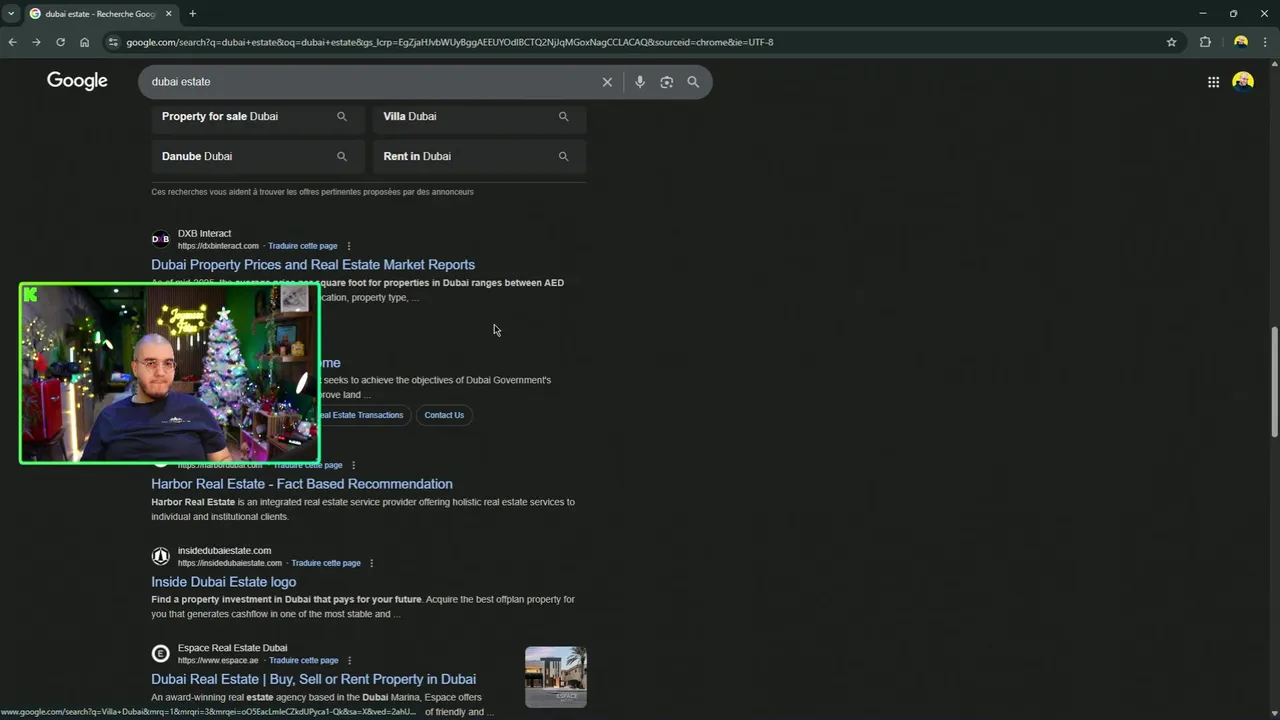Translate the Espace Real Estate page

coord(304,661)
